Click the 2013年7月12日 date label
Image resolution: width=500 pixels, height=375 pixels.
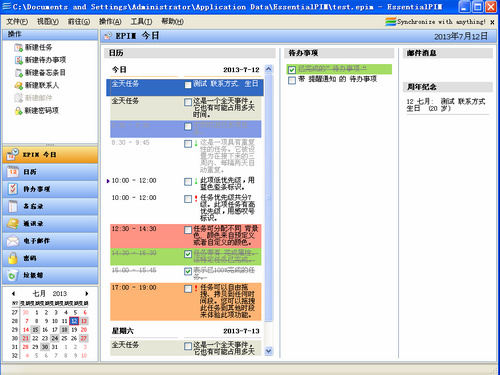(461, 37)
